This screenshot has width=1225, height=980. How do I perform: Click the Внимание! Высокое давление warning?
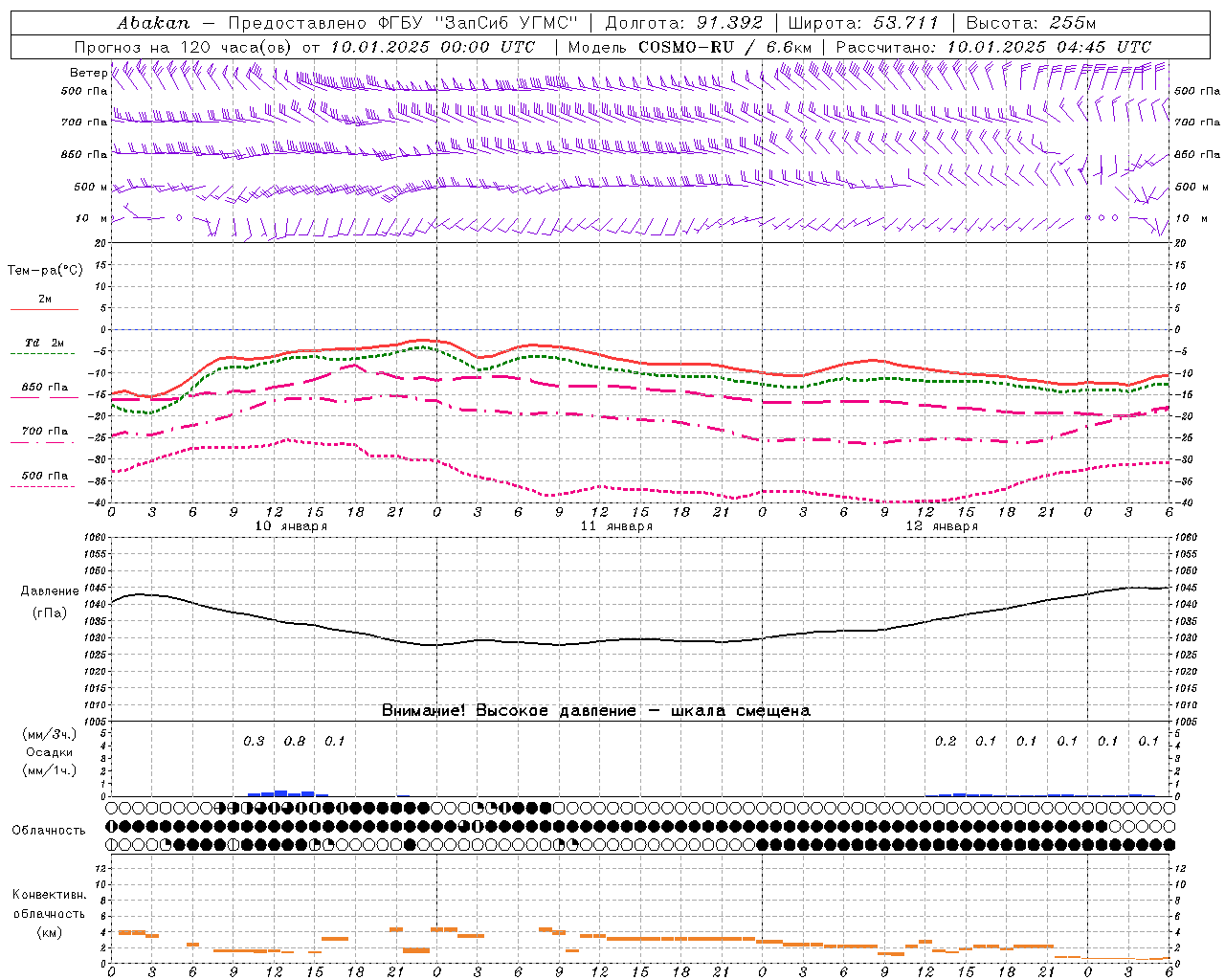595,710
